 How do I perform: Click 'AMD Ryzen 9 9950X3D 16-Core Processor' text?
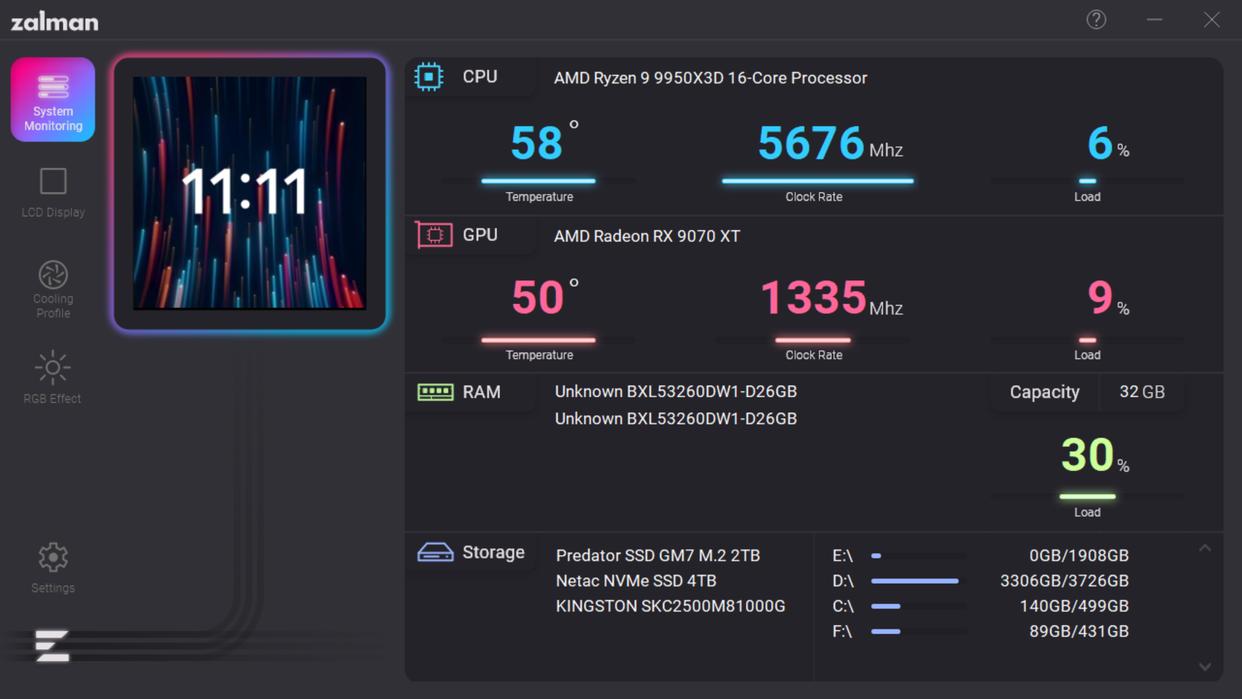point(710,78)
